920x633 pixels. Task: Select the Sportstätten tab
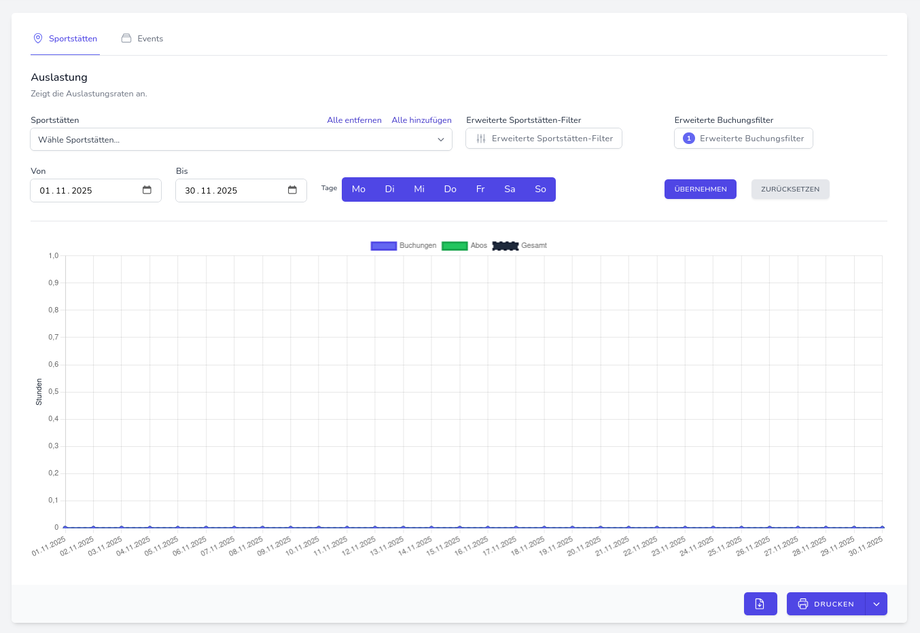pyautogui.click(x=72, y=38)
